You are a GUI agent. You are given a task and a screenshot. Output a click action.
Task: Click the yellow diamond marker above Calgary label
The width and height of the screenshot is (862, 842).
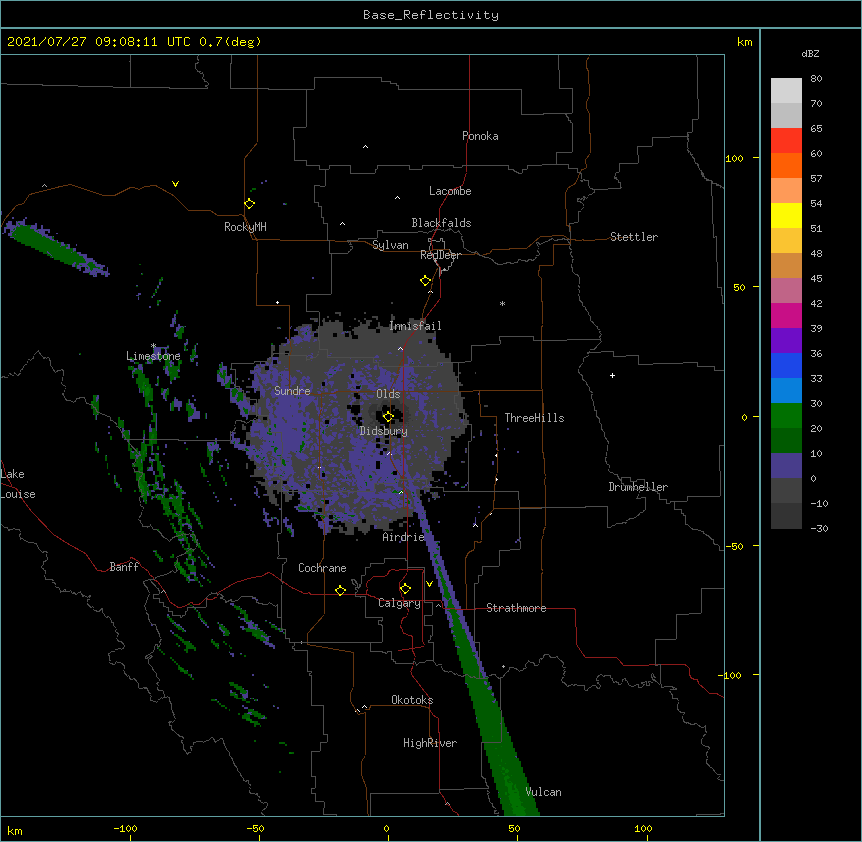click(405, 589)
